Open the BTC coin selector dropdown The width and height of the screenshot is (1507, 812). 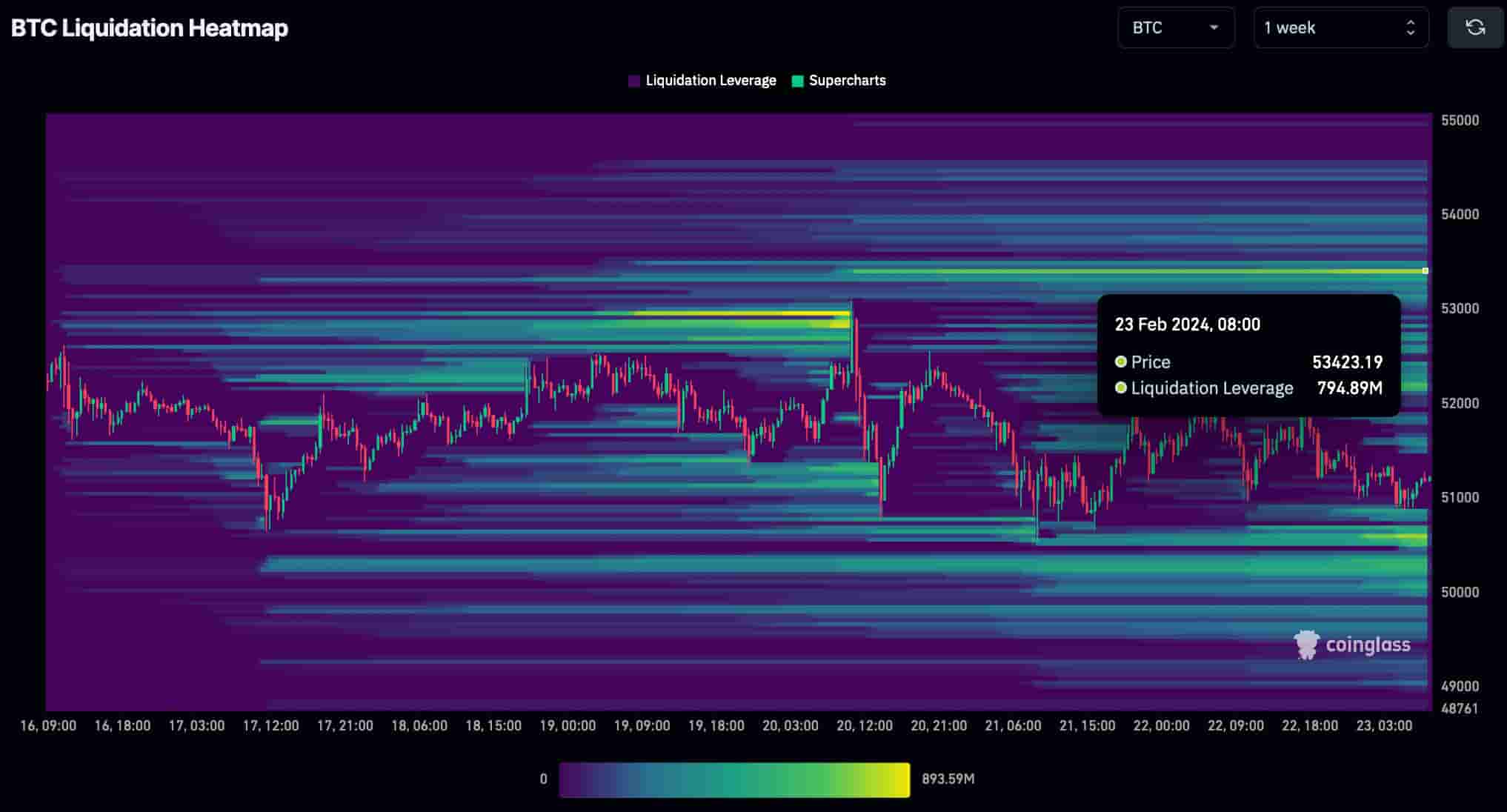1176,27
